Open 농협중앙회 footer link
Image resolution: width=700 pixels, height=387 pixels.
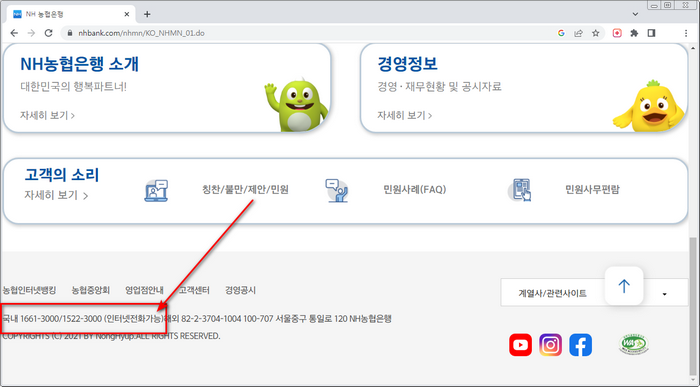(91, 290)
